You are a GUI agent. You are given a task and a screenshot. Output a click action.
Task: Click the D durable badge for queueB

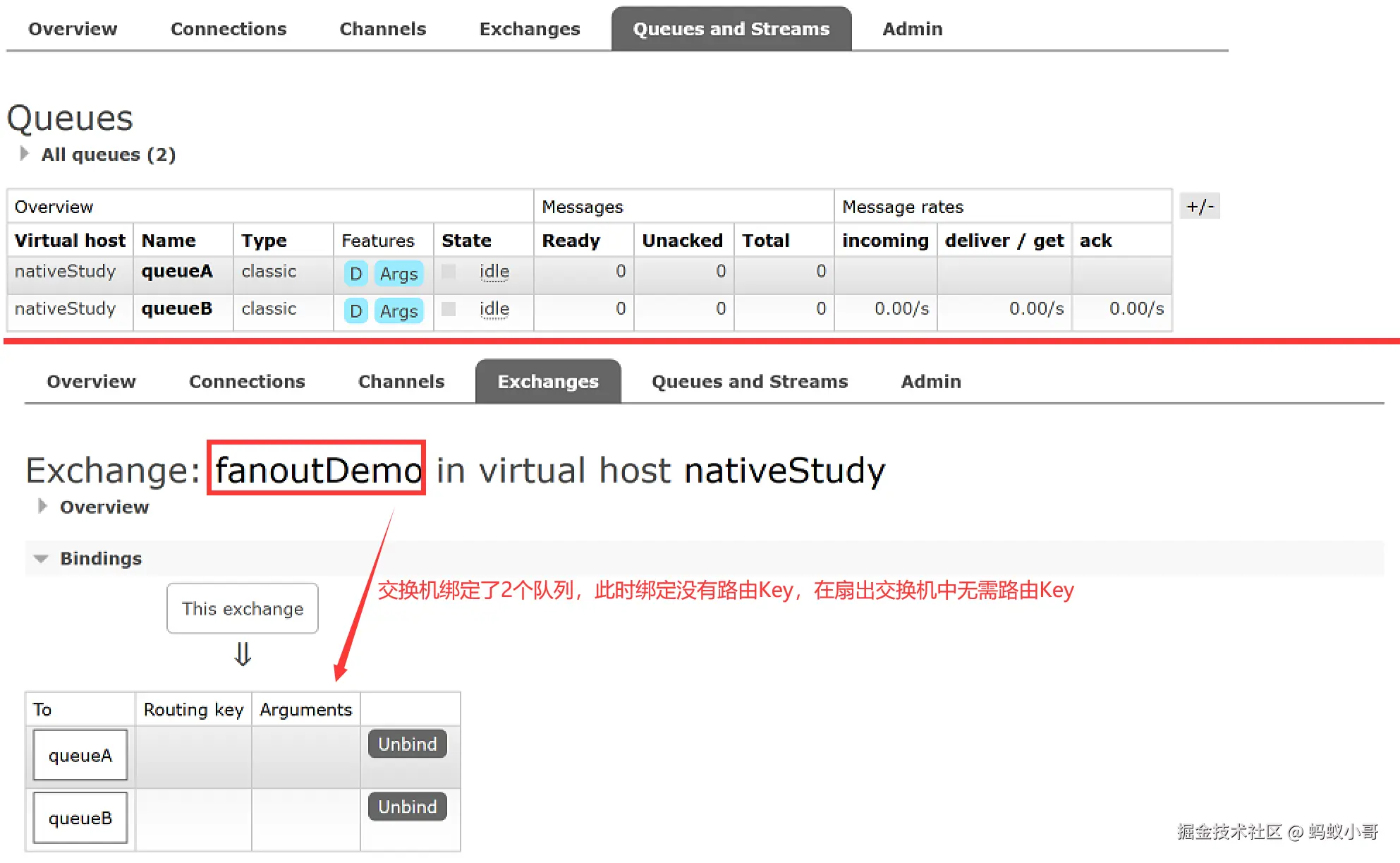pyautogui.click(x=356, y=311)
